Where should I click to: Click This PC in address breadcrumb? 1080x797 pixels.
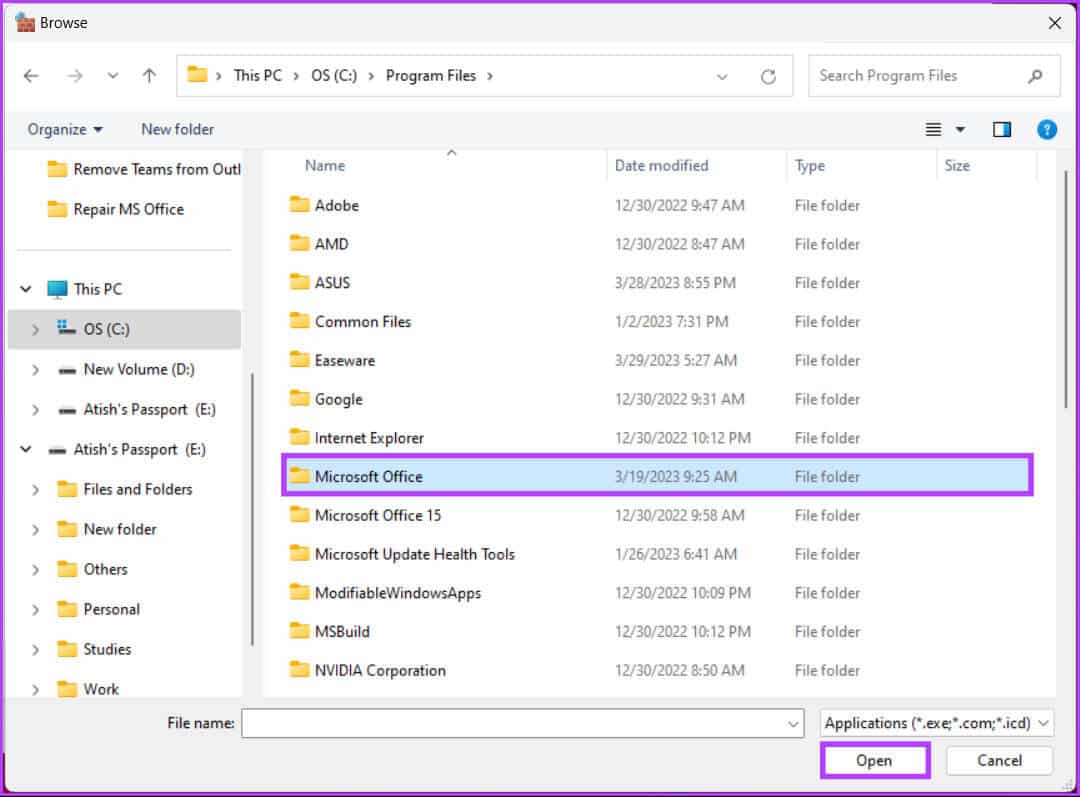pyautogui.click(x=258, y=76)
